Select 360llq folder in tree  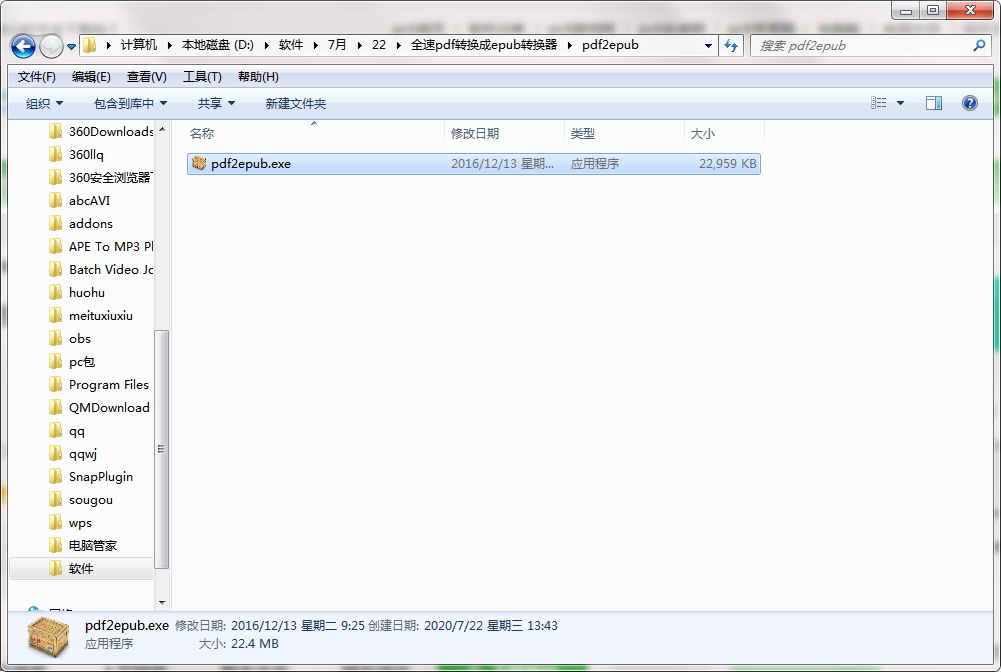click(x=77, y=154)
